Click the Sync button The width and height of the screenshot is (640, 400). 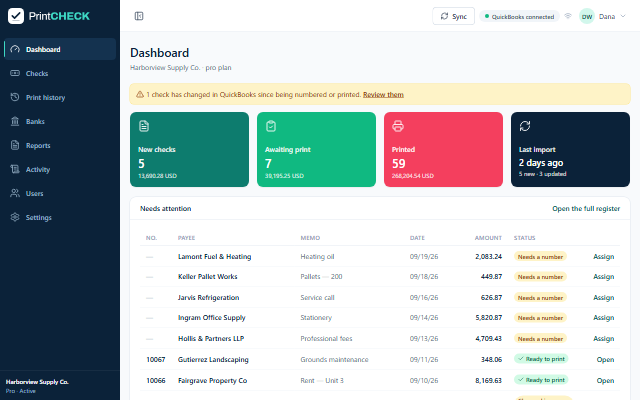pyautogui.click(x=453, y=16)
